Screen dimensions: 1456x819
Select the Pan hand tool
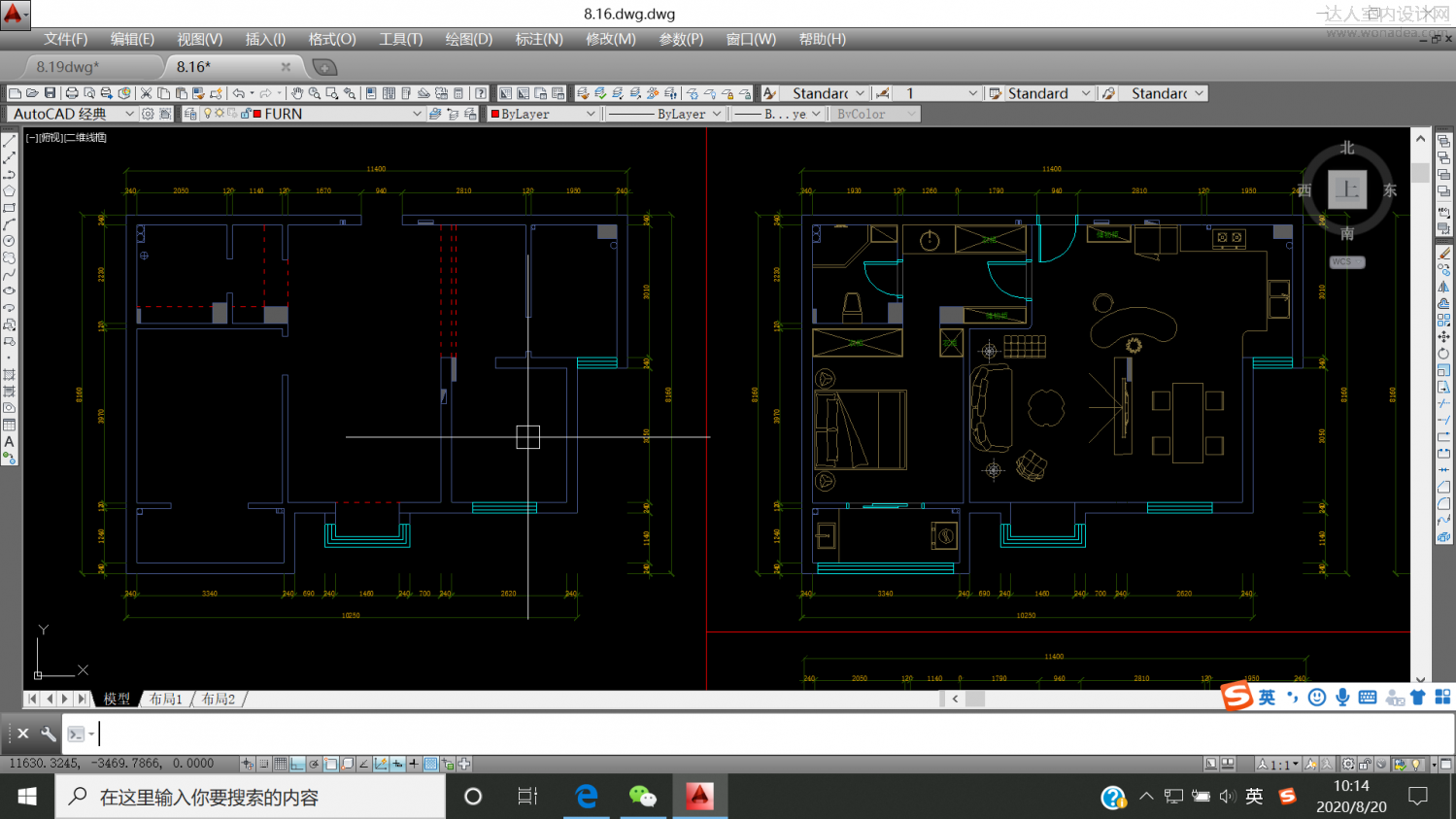coord(297,93)
